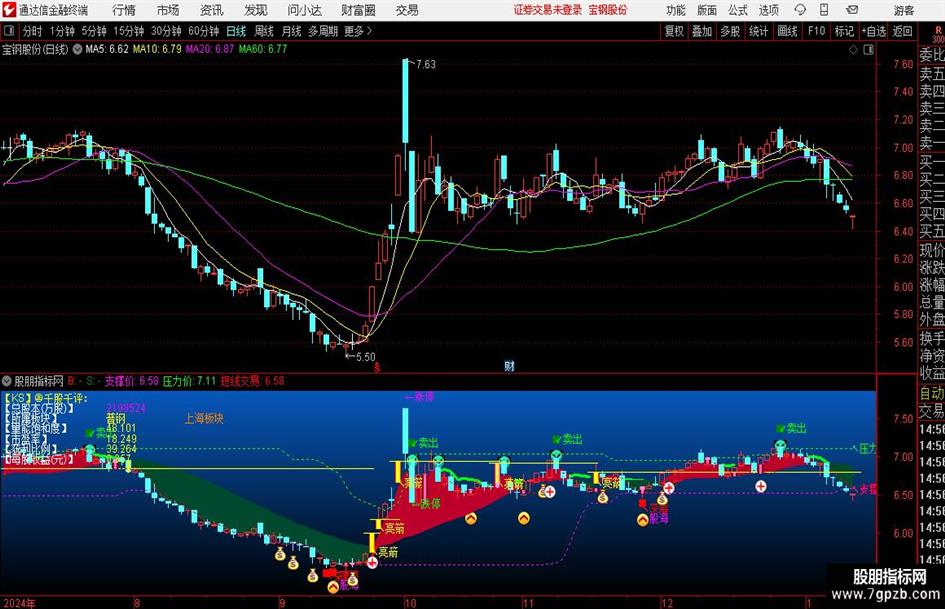Click the 宝钢股份(日线) chart title
This screenshot has width=945, height=609.
(x=35, y=49)
